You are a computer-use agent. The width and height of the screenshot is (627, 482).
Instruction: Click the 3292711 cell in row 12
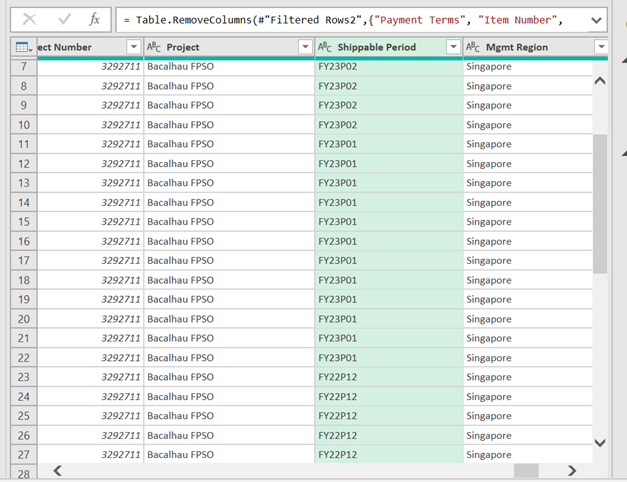pos(90,164)
